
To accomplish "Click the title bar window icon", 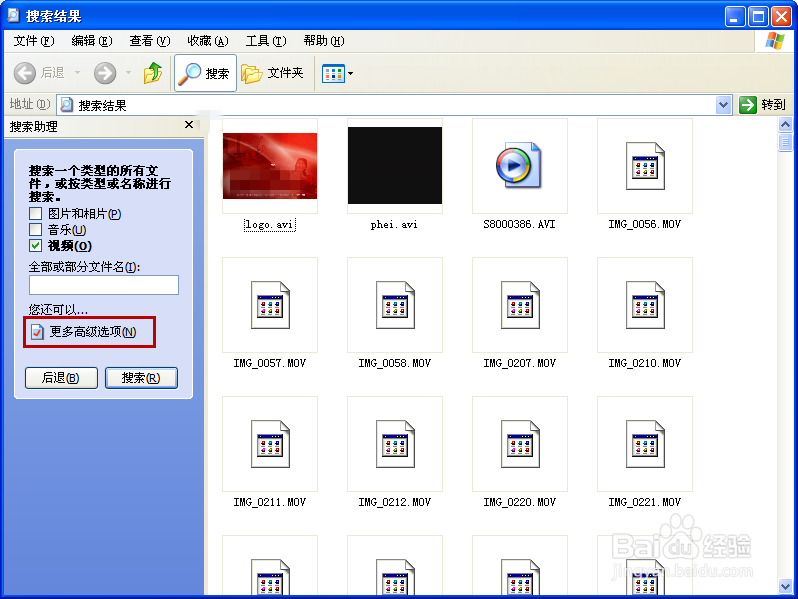I will coord(13,16).
